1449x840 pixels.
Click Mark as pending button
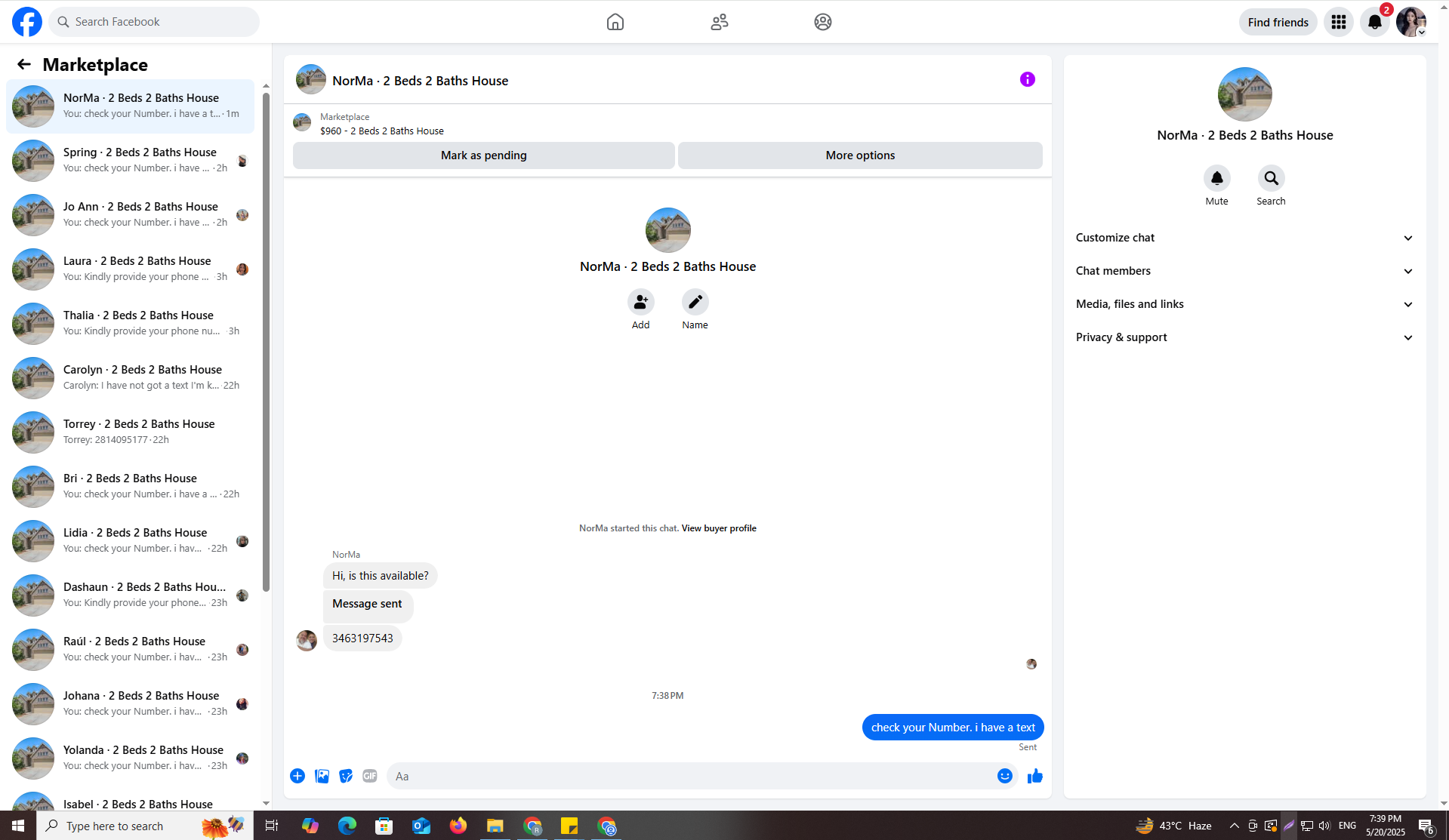pyautogui.click(x=484, y=155)
